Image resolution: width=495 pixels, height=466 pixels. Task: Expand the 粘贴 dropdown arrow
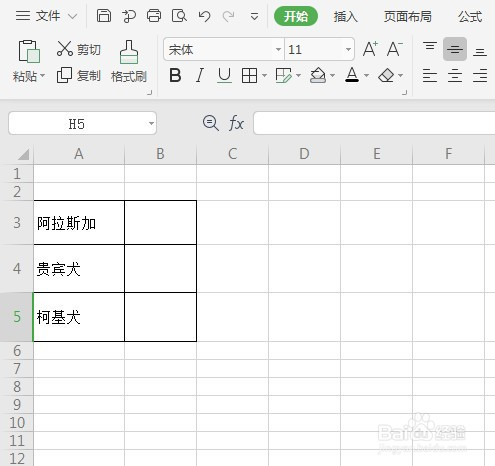click(42, 76)
